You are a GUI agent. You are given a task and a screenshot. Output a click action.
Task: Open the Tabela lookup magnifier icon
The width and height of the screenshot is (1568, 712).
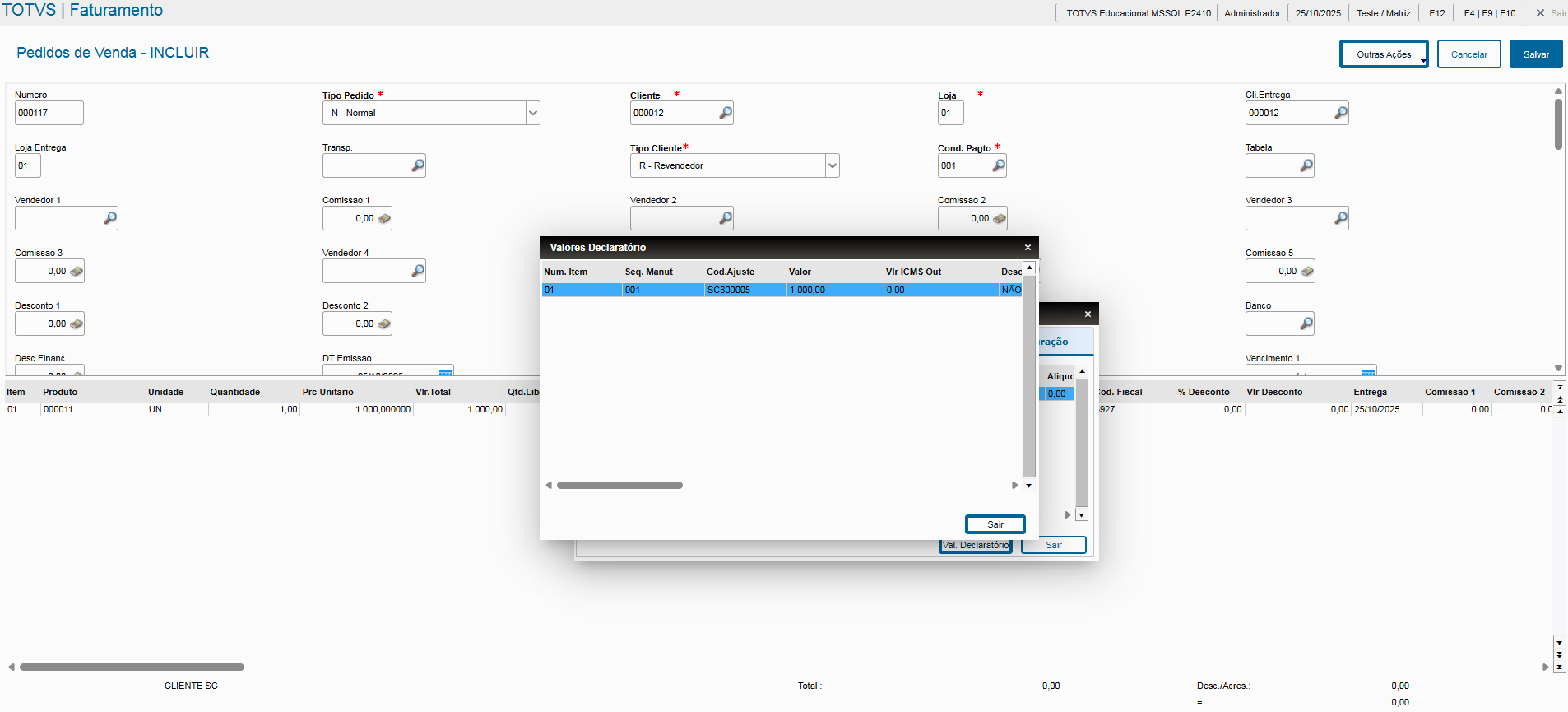coord(1306,165)
